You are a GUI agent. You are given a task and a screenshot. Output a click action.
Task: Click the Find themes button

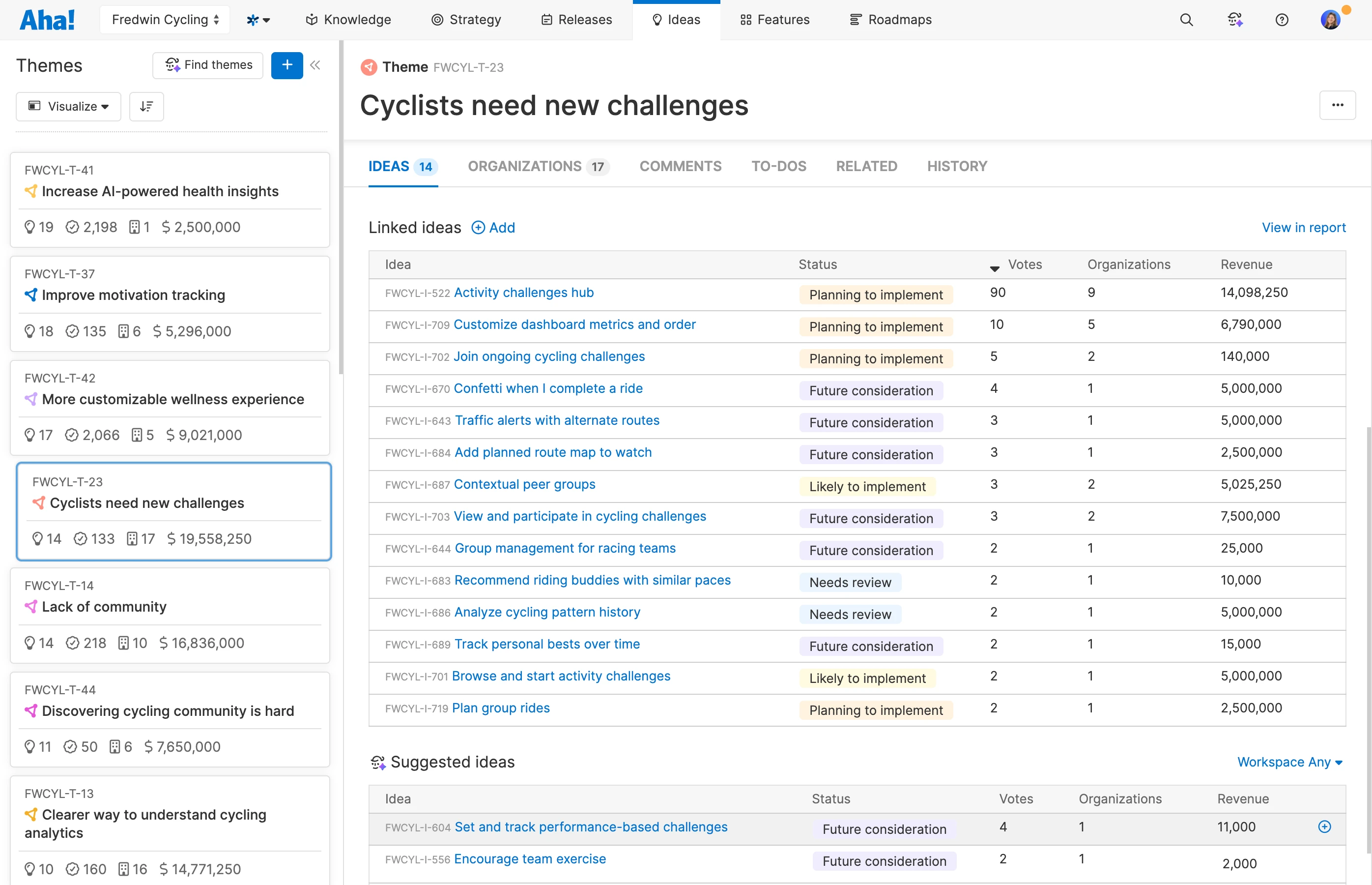(208, 65)
